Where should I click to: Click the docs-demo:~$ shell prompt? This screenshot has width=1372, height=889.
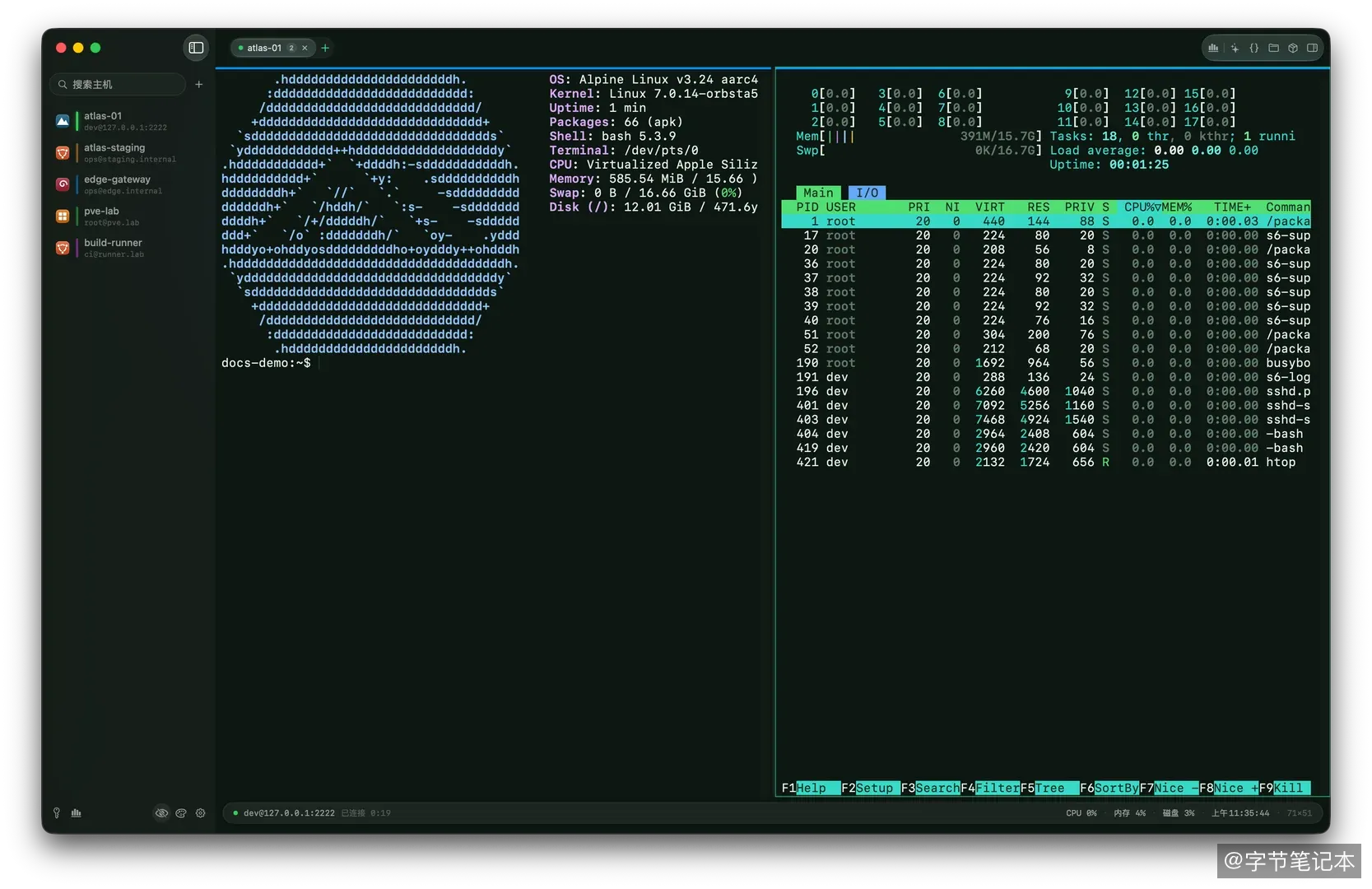point(266,363)
